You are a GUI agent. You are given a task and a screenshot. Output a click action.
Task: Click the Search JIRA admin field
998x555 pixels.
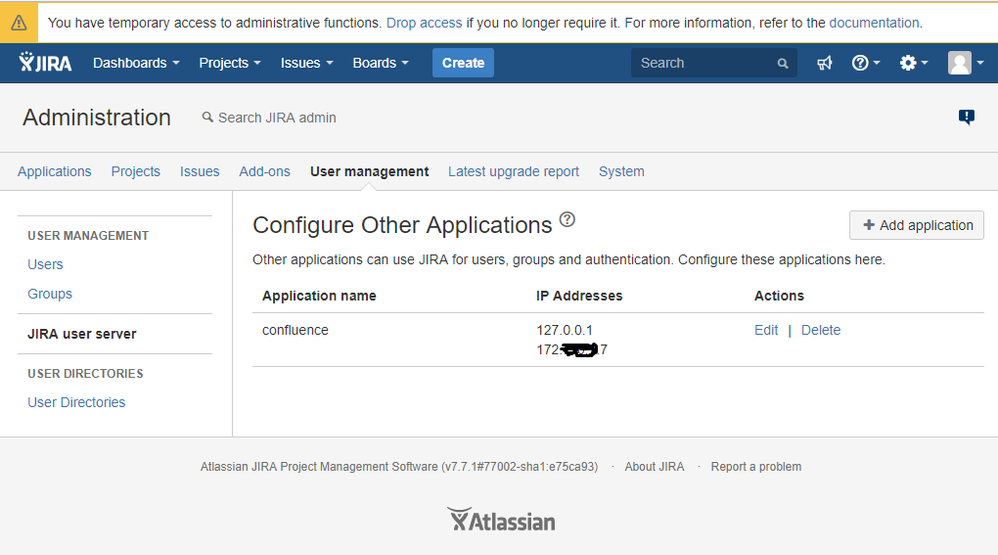277,118
